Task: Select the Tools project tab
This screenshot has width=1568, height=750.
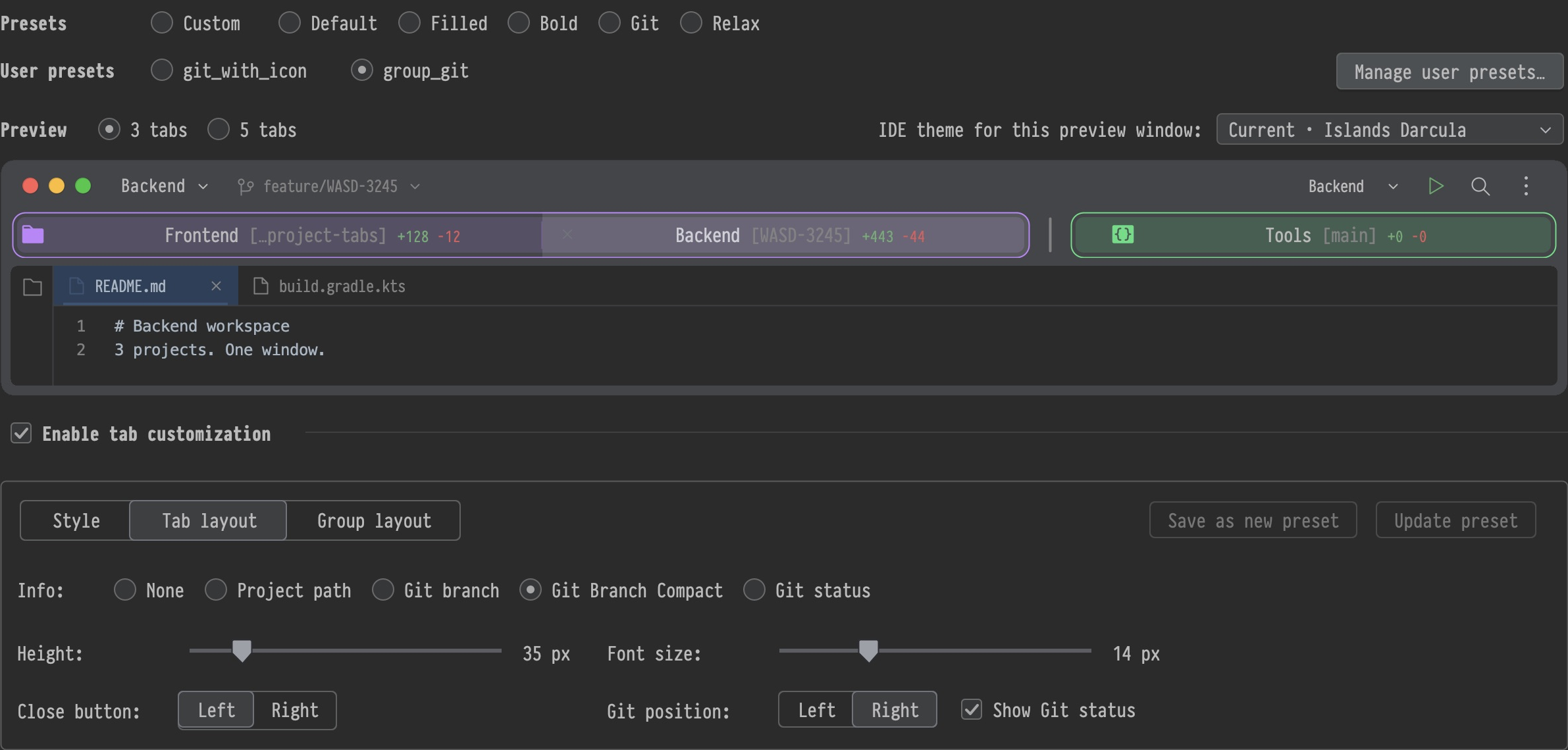Action: tap(1313, 235)
